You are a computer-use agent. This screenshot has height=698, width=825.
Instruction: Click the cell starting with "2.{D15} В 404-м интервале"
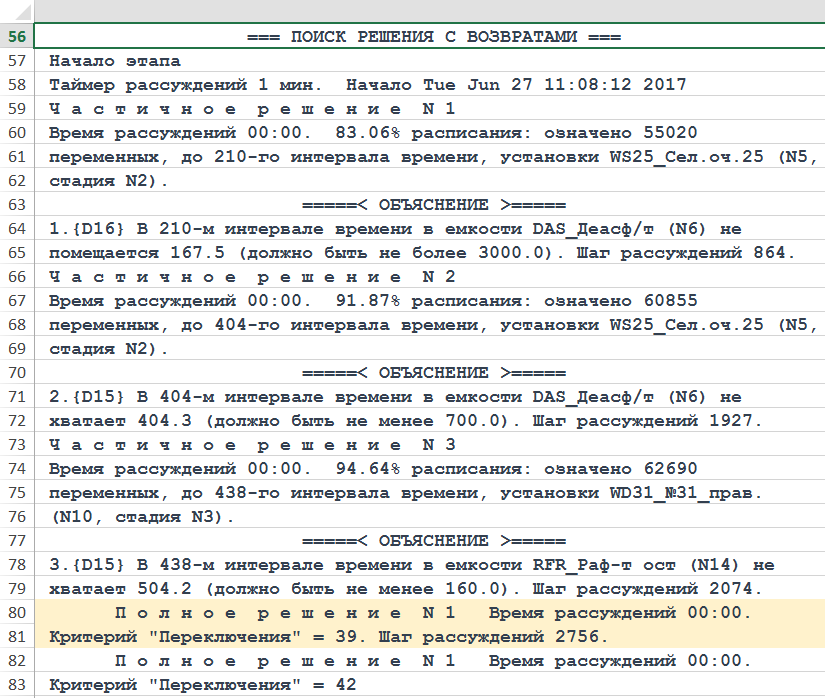tap(395, 397)
